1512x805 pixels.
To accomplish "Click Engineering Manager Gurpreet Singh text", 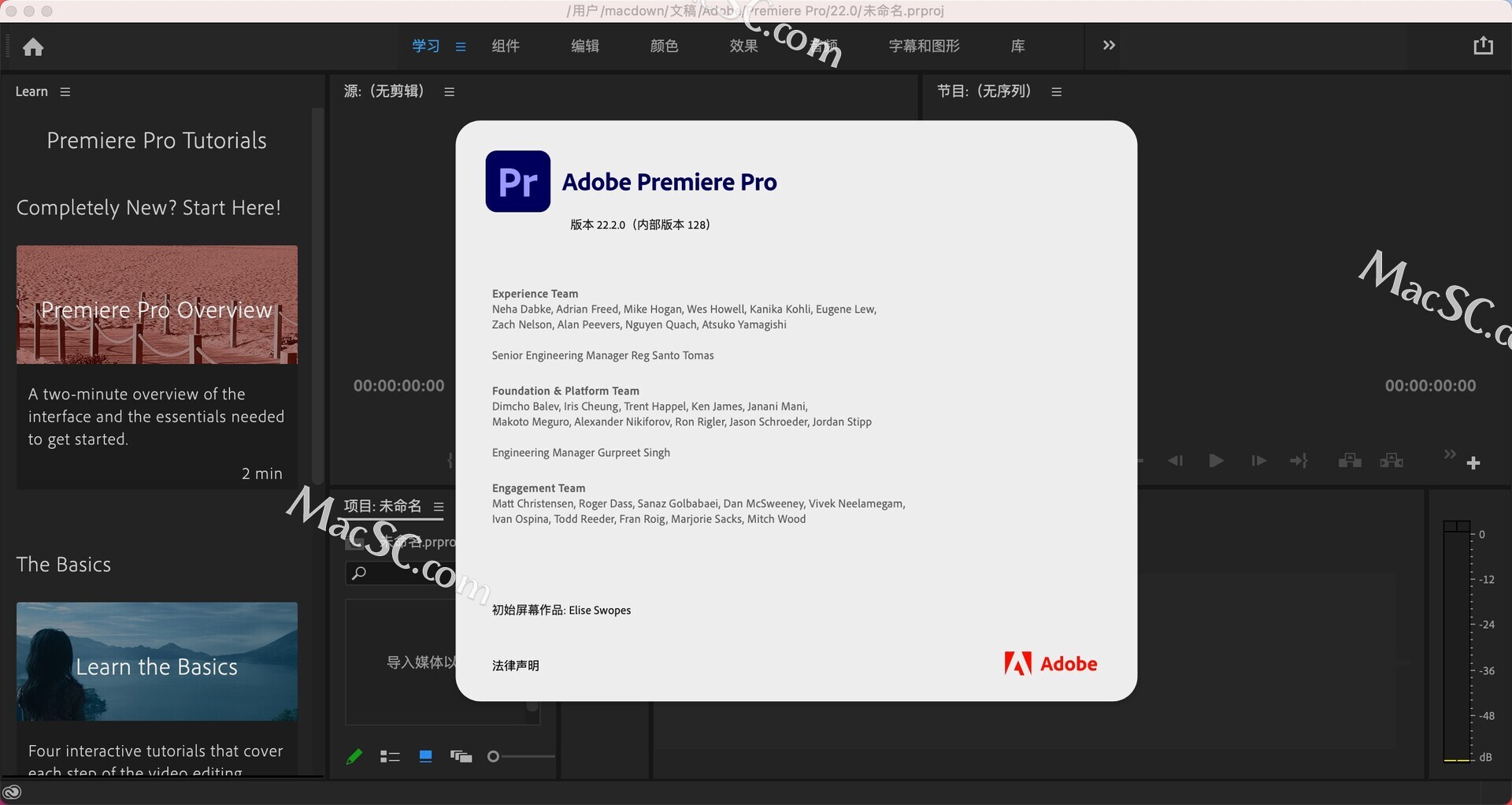I will click(x=581, y=453).
